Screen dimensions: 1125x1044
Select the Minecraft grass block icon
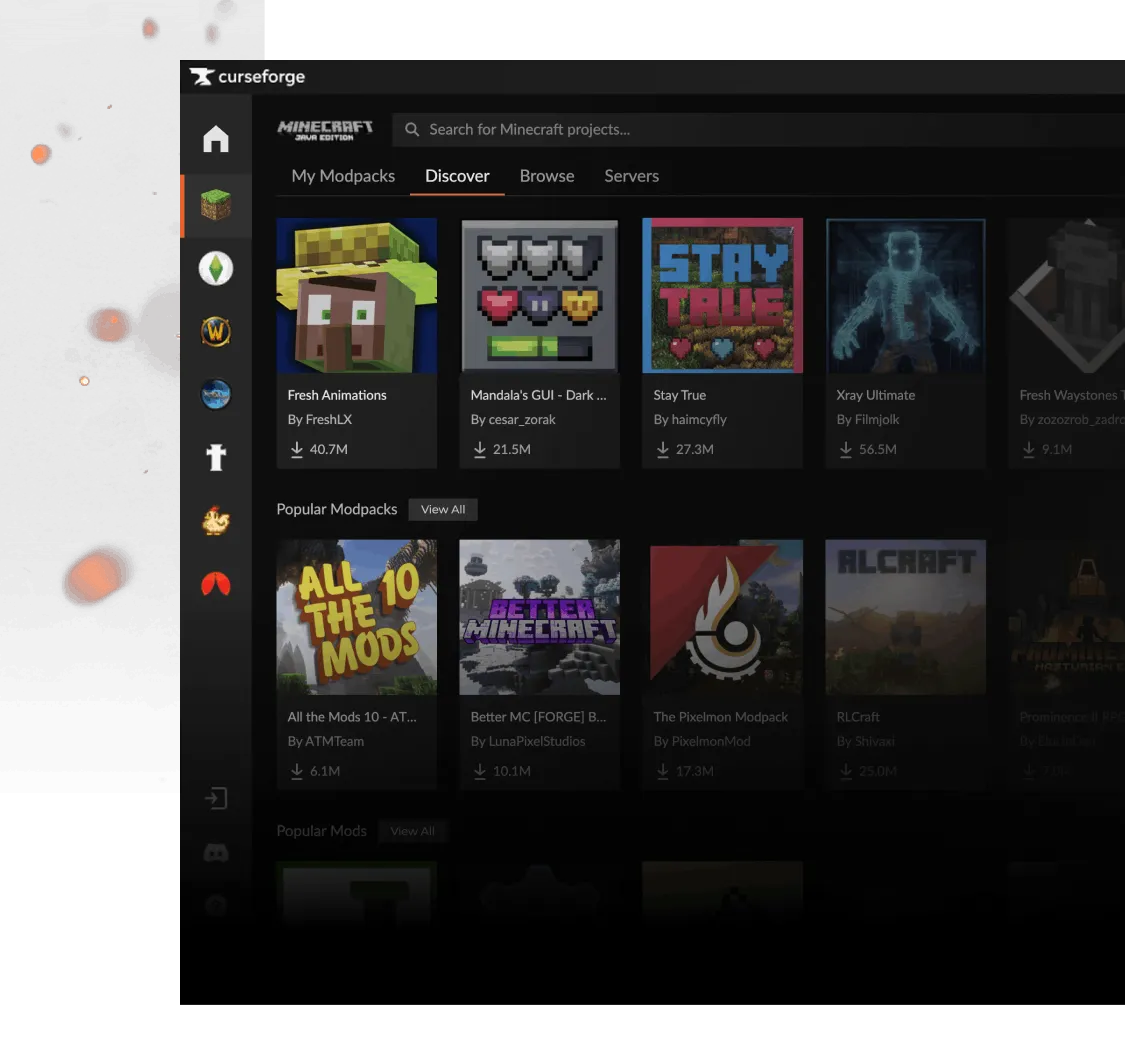click(216, 206)
